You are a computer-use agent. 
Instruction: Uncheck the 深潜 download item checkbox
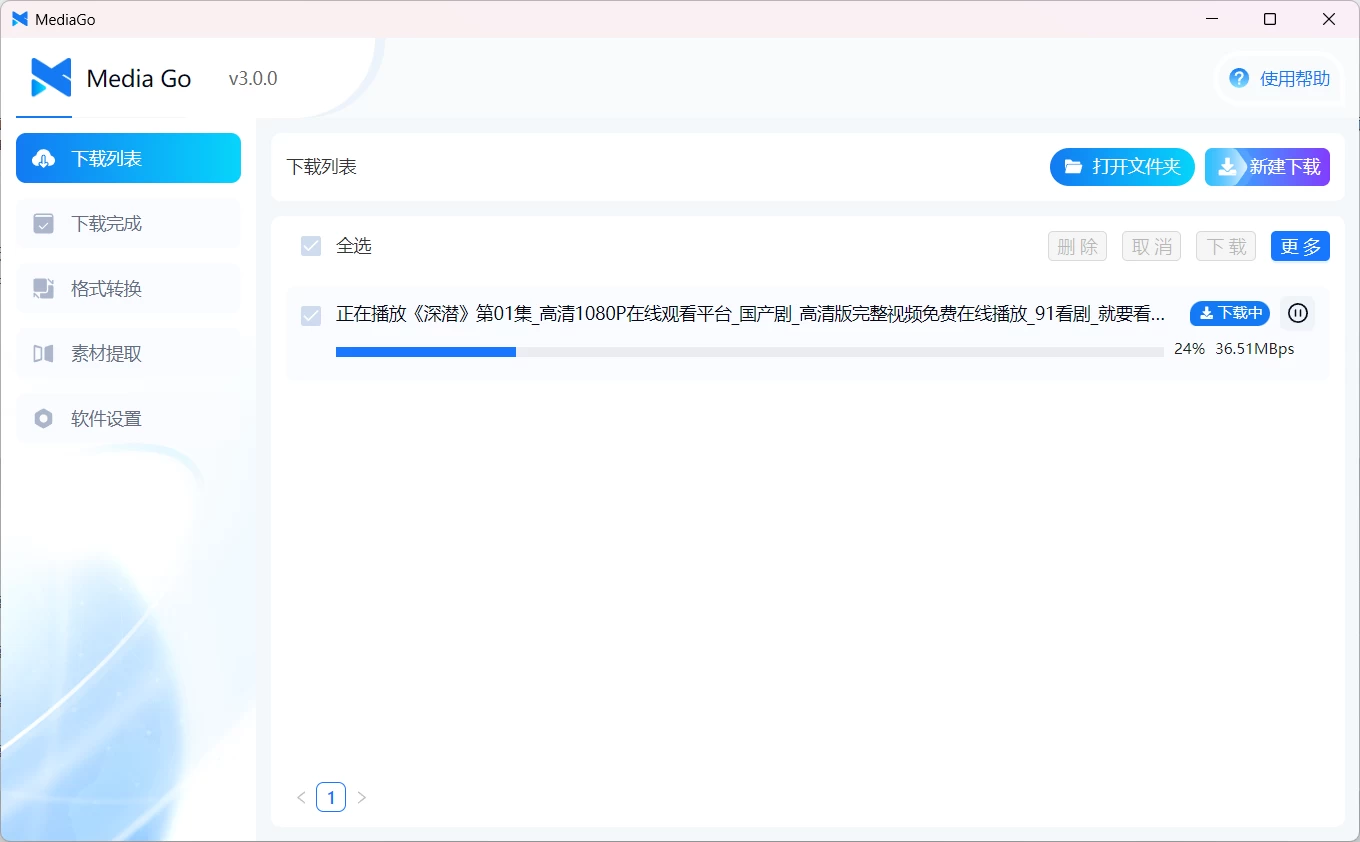[311, 314]
